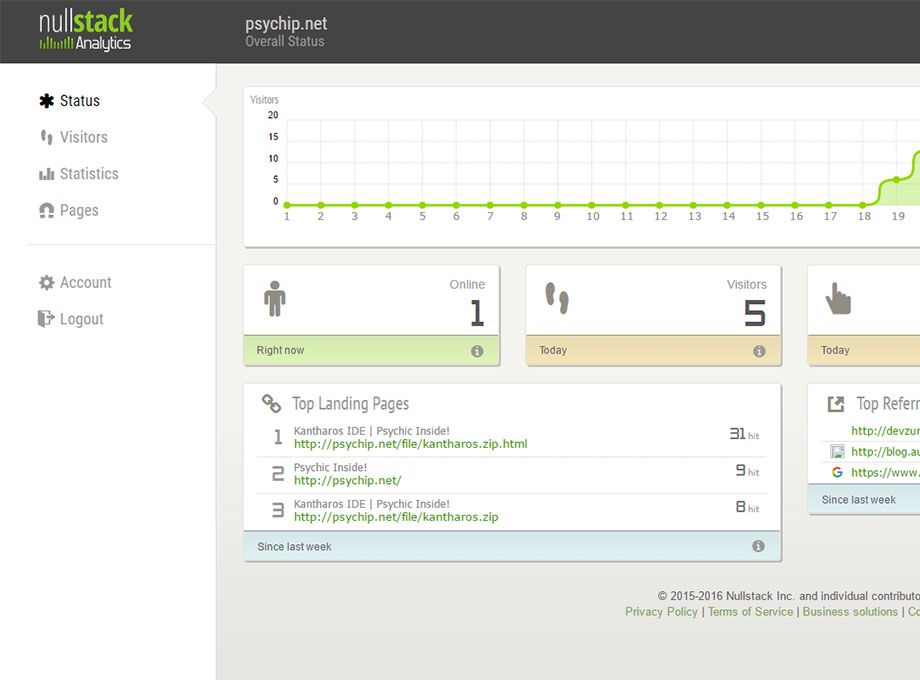Expand the Since last week referrers section
Screen dimensions: 920x680
tap(860, 500)
